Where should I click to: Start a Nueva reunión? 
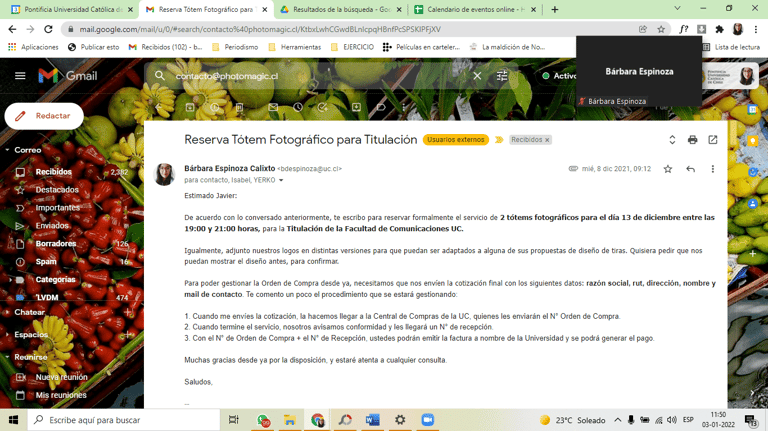(61, 377)
